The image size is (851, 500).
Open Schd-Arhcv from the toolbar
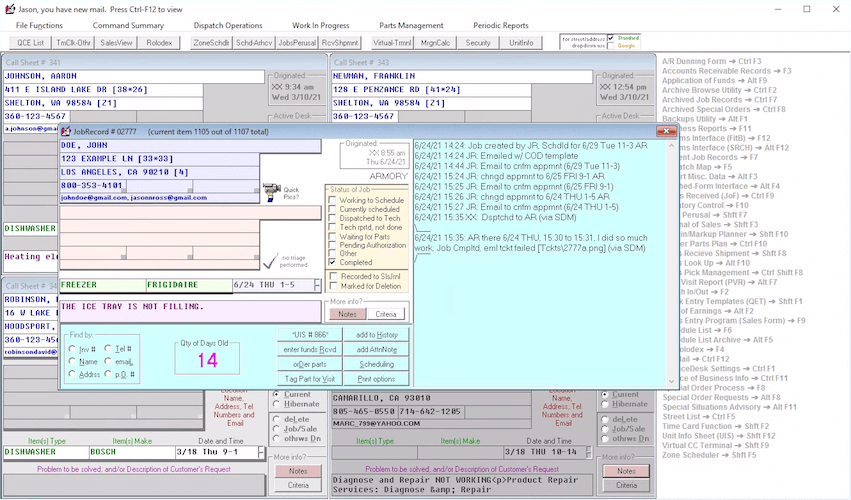254,43
